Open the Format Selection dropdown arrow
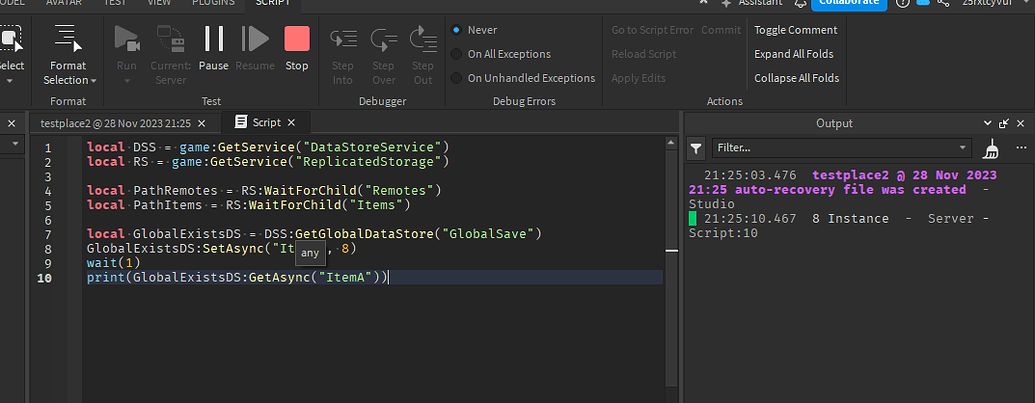1035x403 pixels. (x=94, y=80)
